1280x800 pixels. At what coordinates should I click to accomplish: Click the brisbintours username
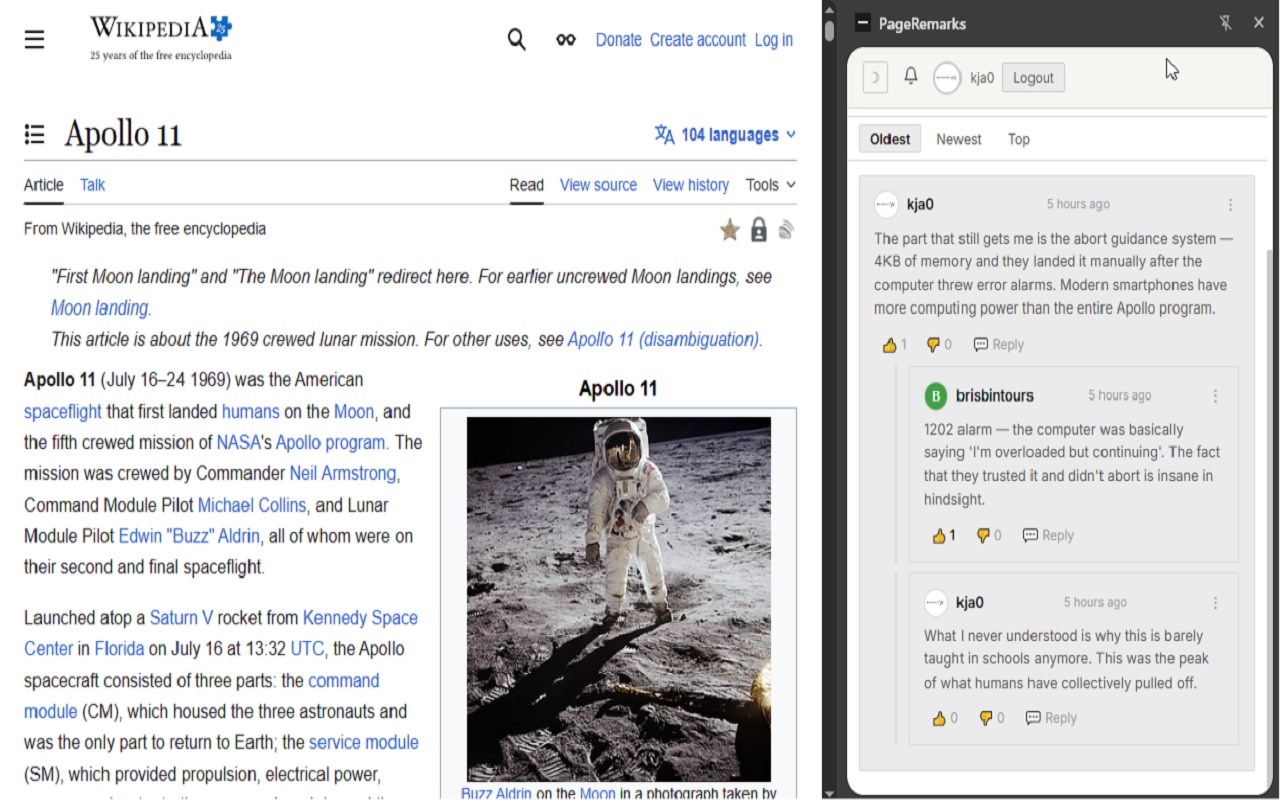[x=995, y=396]
